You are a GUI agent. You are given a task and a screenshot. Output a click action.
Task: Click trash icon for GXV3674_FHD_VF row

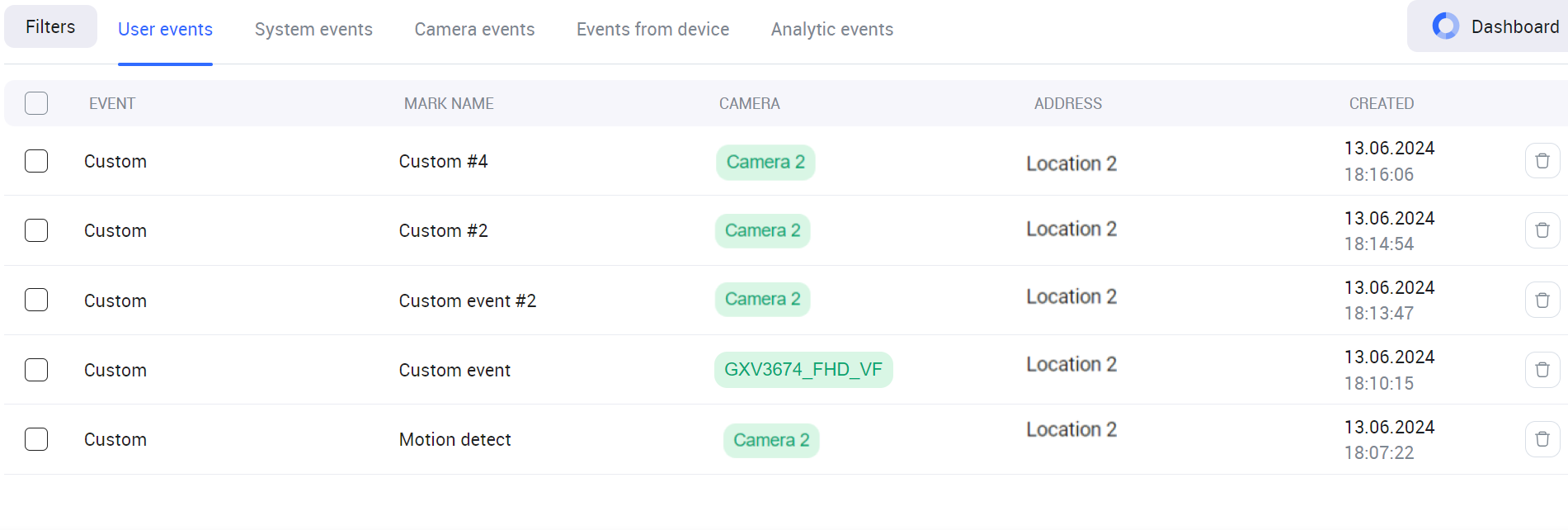point(1542,369)
